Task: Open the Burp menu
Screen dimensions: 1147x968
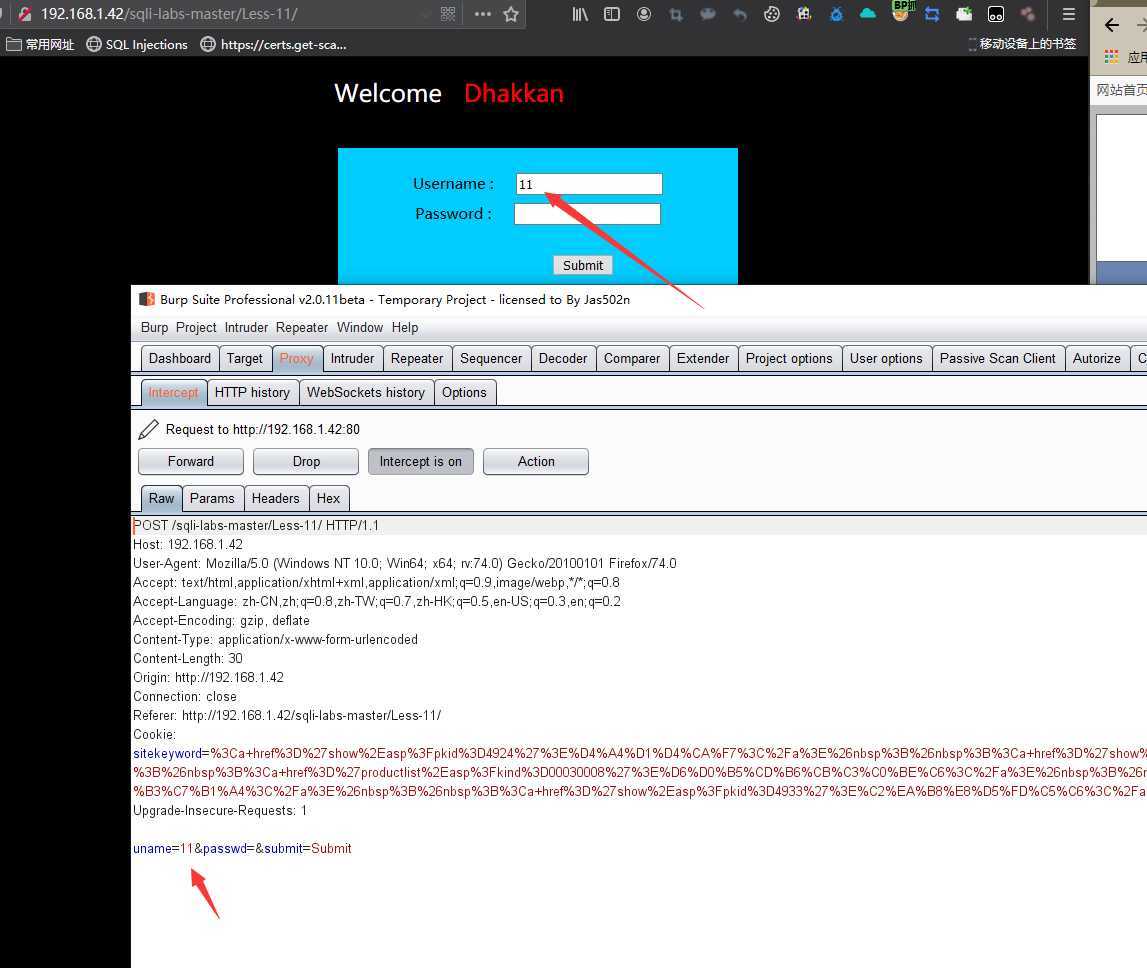Action: (154, 327)
